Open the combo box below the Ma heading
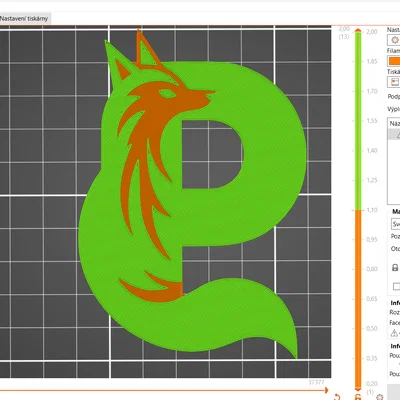The image size is (400, 400). (x=395, y=224)
